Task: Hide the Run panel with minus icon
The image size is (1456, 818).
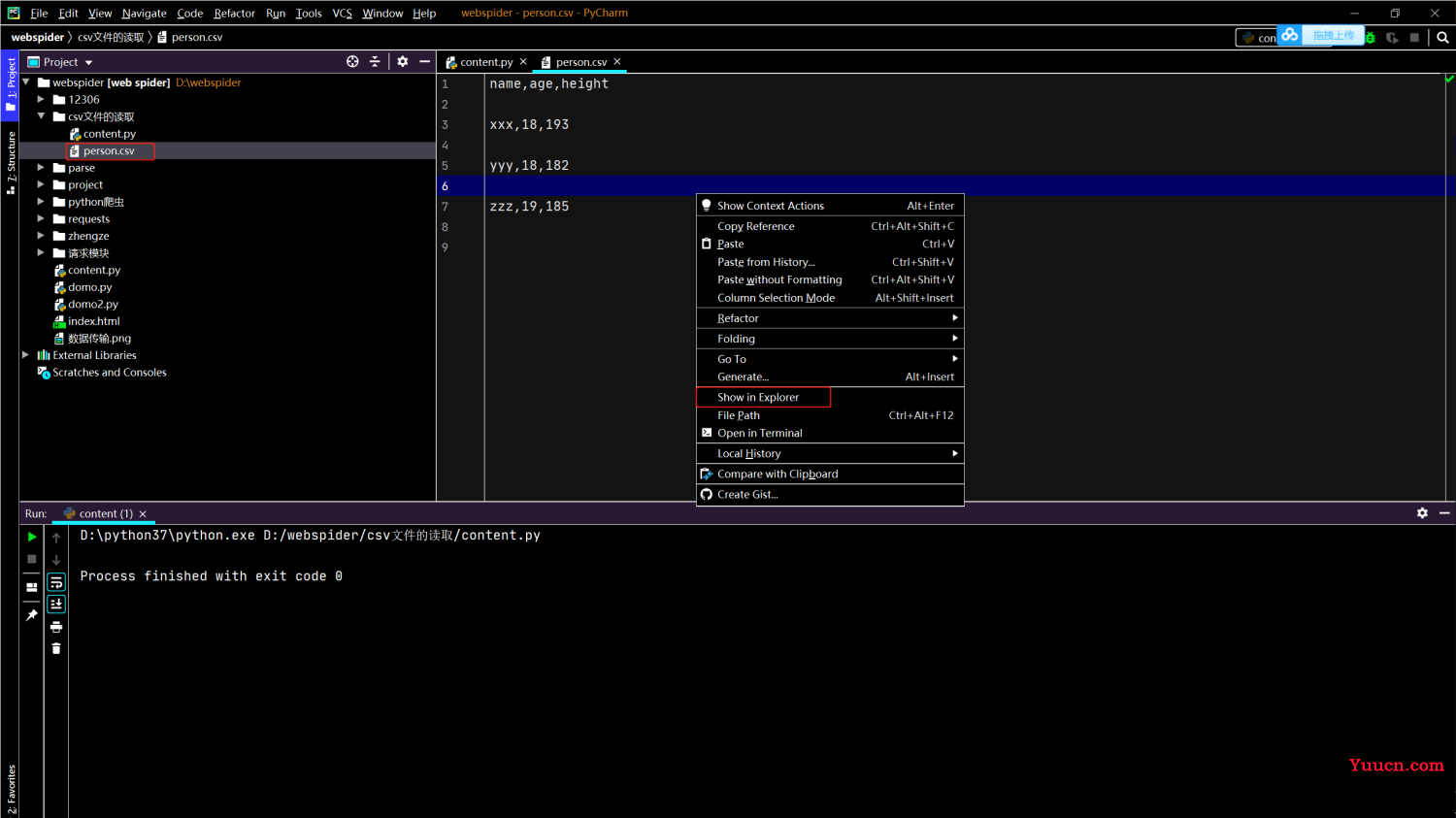Action: click(x=1444, y=513)
